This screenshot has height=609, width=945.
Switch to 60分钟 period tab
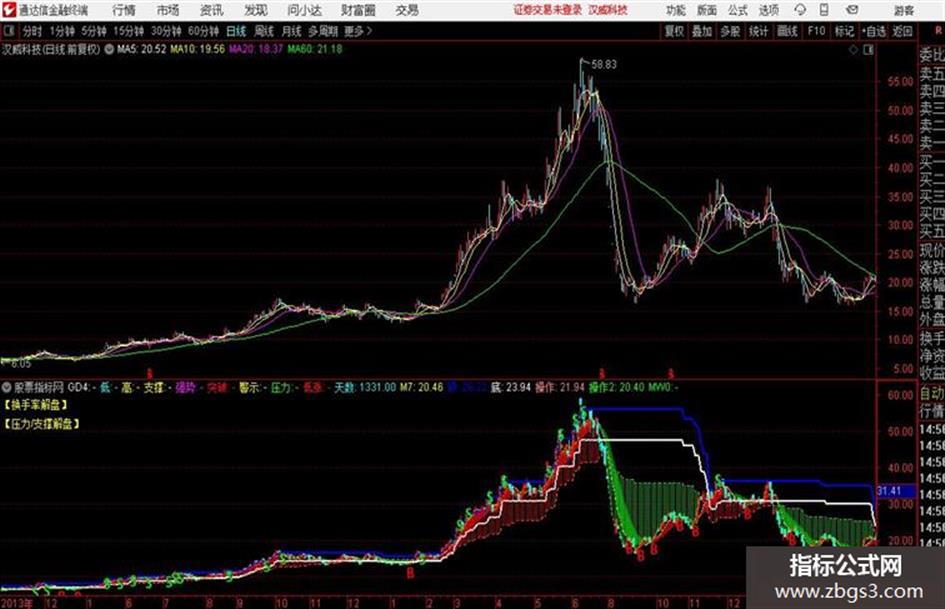tap(203, 31)
